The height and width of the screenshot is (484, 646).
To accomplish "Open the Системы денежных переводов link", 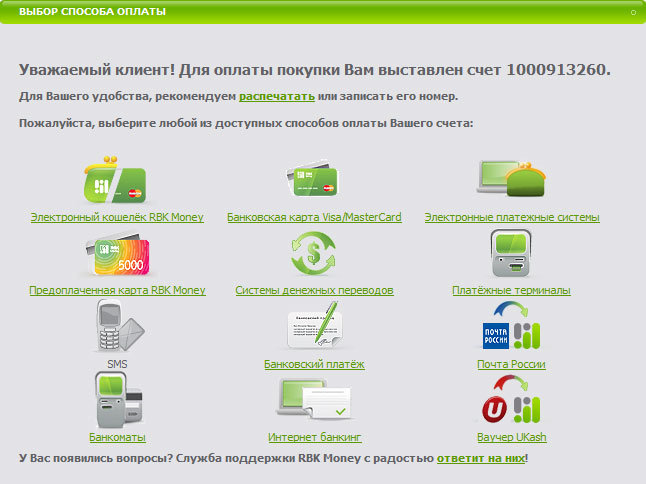I will pyautogui.click(x=314, y=290).
